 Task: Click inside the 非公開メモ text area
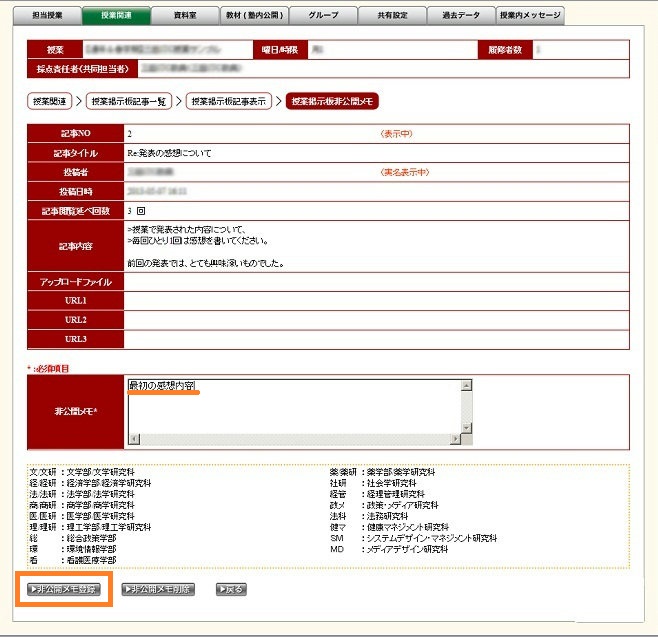290,407
